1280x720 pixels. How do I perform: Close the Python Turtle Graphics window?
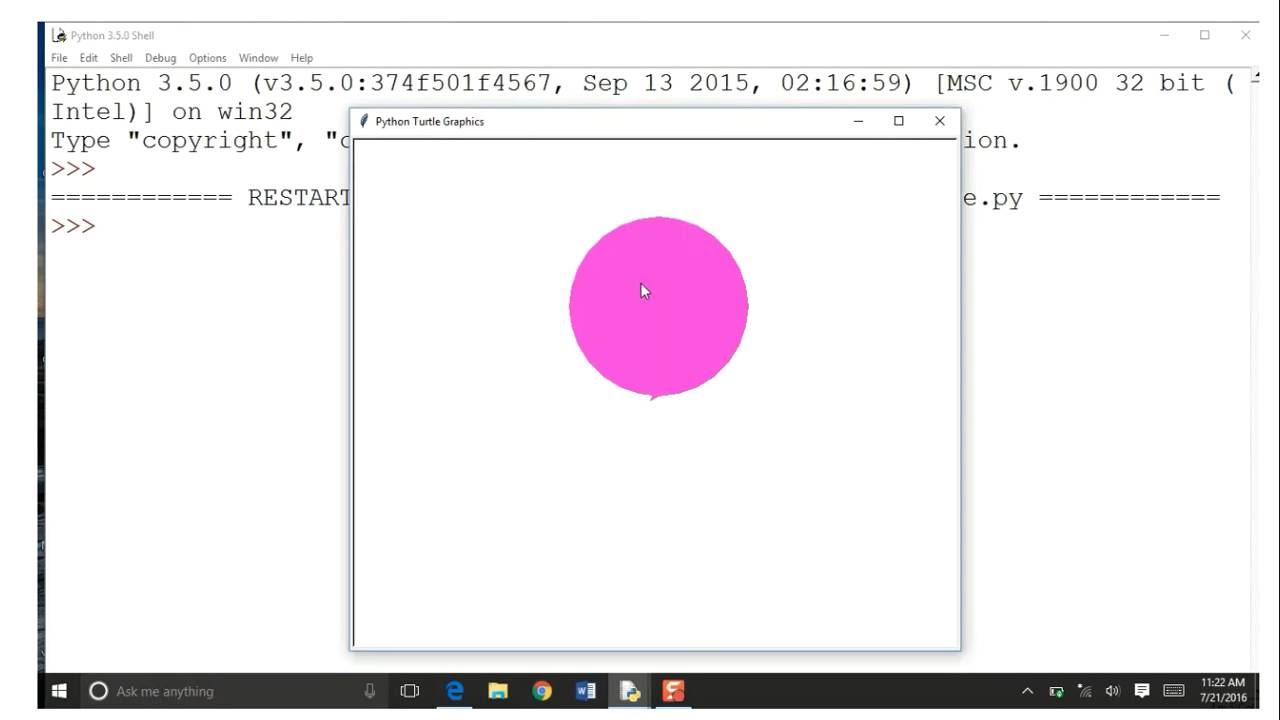pyautogui.click(x=939, y=121)
